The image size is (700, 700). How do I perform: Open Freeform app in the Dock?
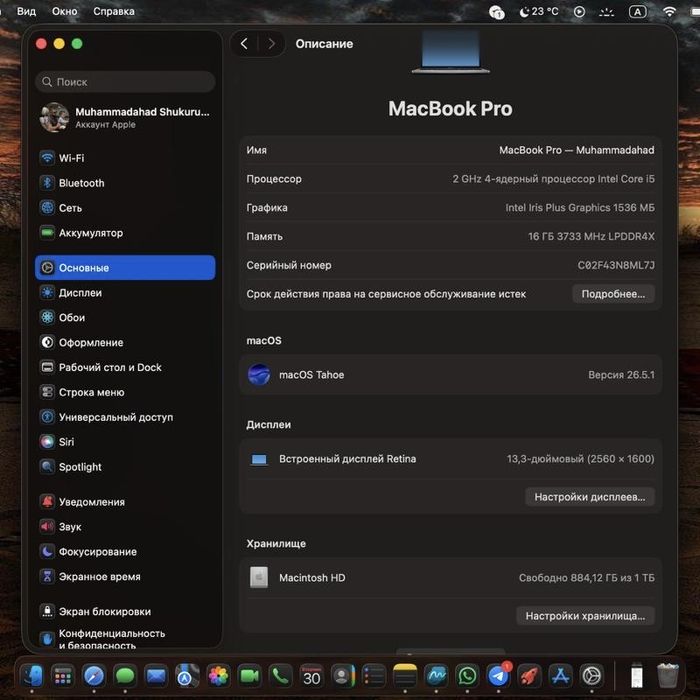(436, 676)
